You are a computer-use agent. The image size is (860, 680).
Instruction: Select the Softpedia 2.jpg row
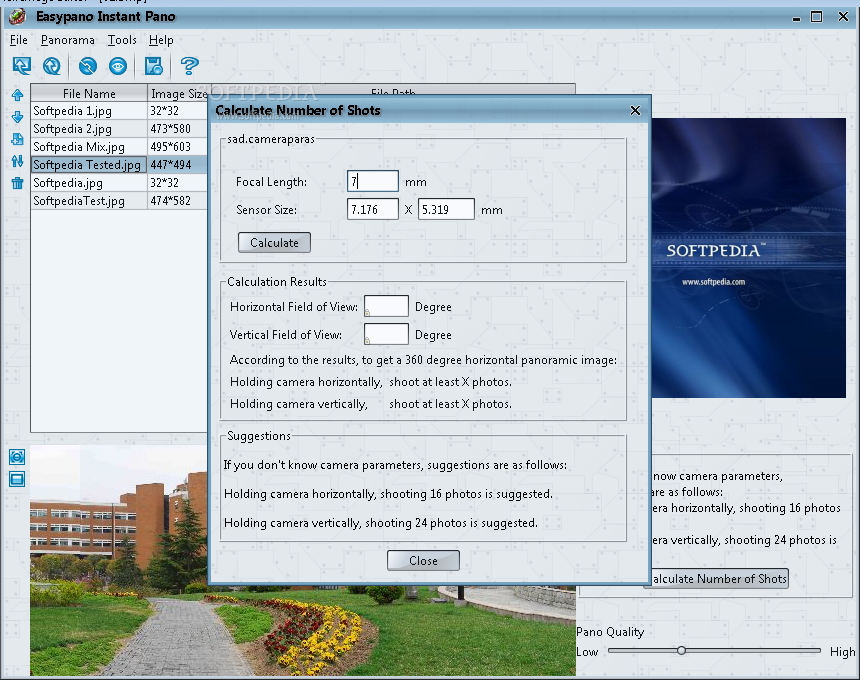119,129
